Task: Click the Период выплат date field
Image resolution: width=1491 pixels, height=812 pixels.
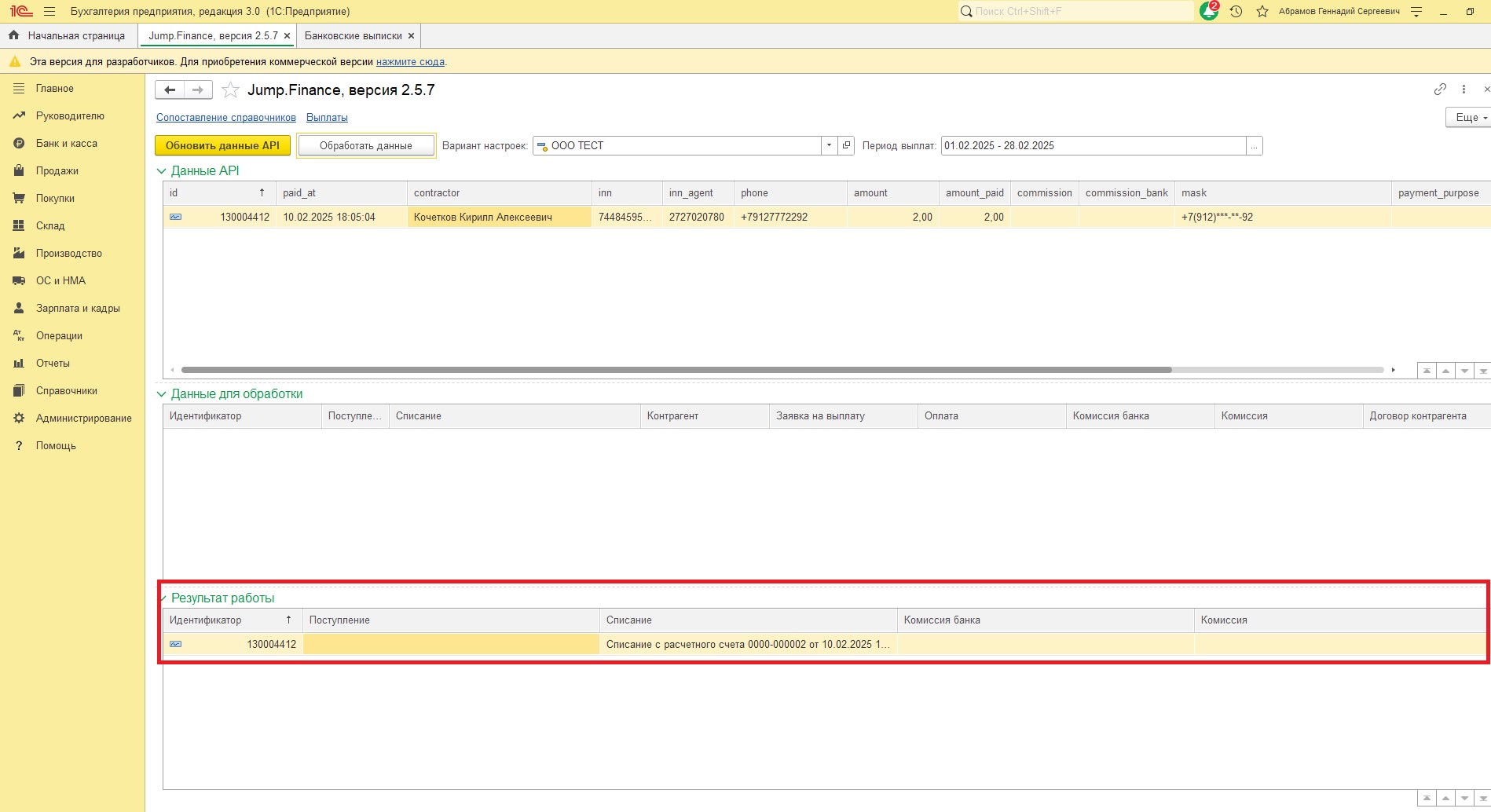Action: pyautogui.click(x=1092, y=145)
